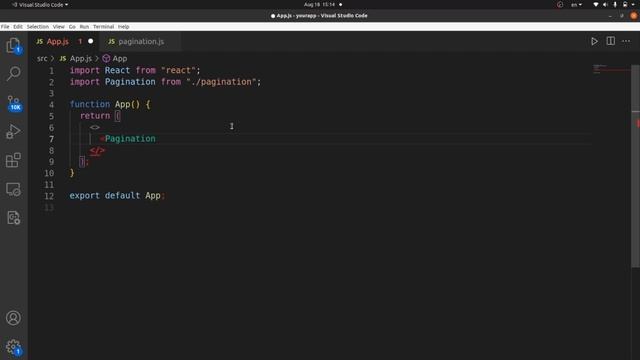Click the "react" string on line 1

point(178,70)
